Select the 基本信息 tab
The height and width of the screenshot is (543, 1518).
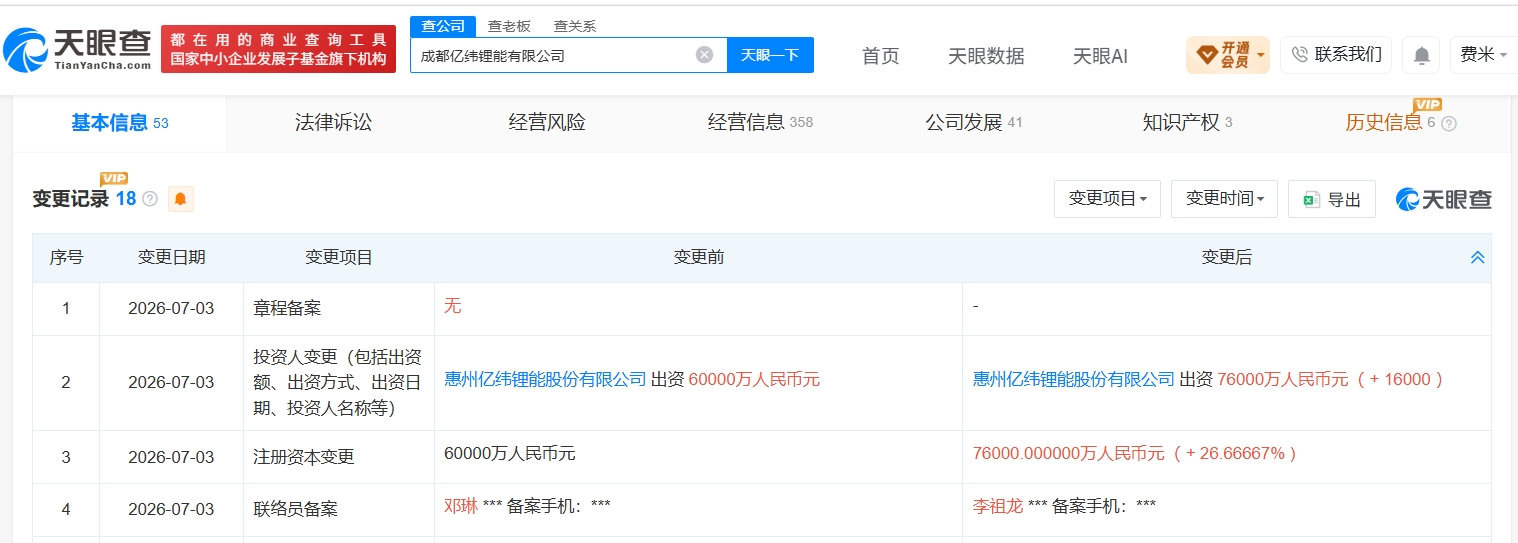pyautogui.click(x=119, y=123)
